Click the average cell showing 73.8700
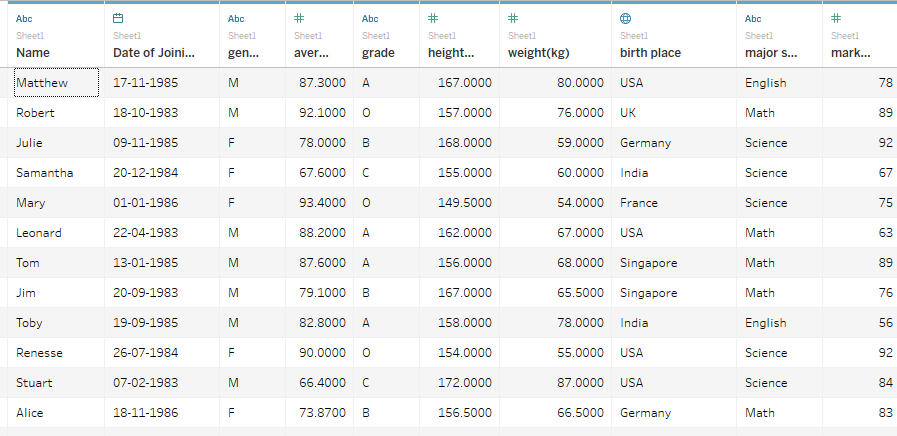The image size is (897, 436). [322, 413]
